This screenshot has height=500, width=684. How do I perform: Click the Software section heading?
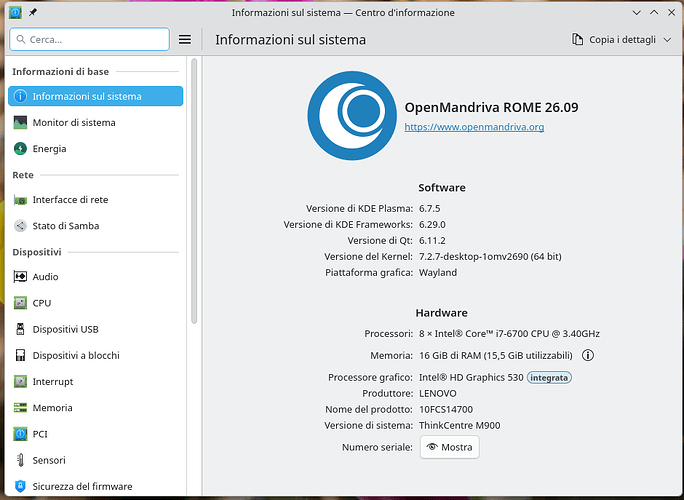tap(441, 188)
